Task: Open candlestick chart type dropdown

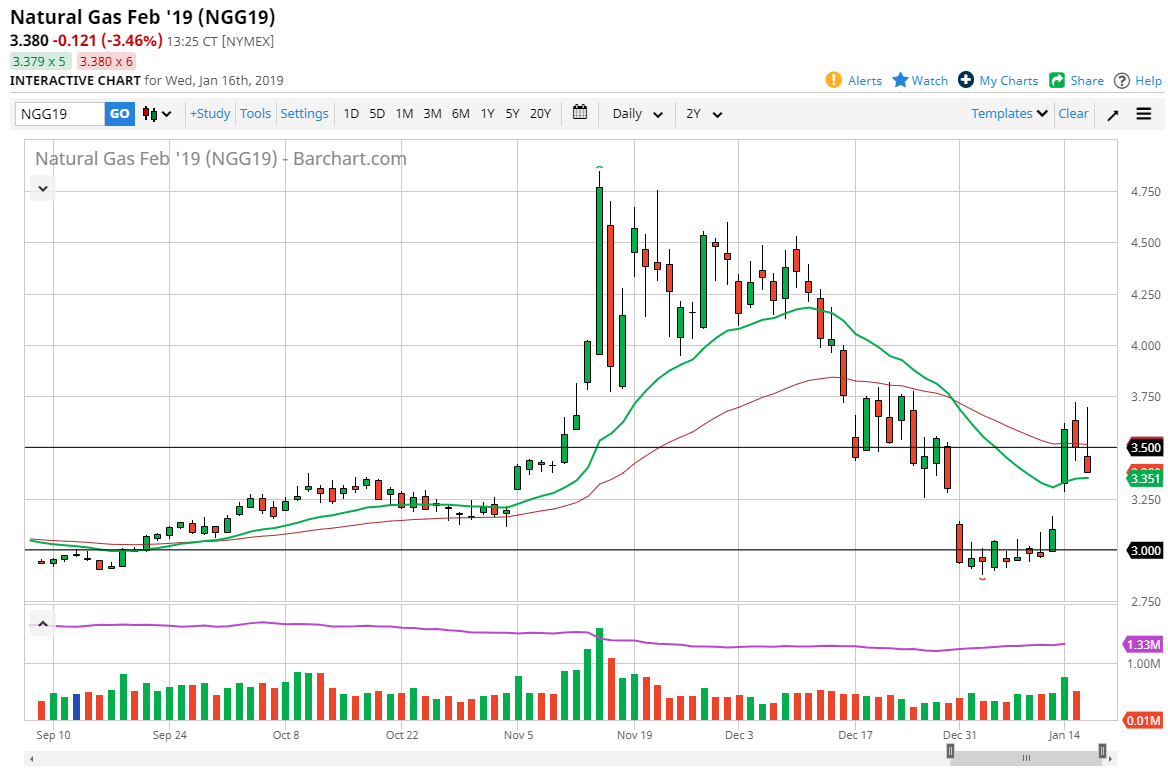Action: (151, 114)
